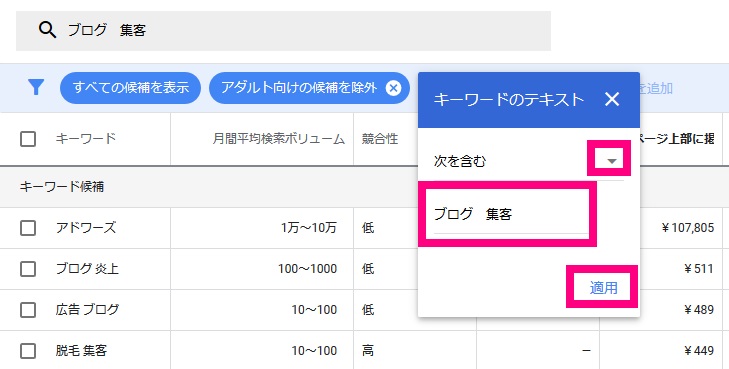The image size is (729, 369).
Task: Toggle the select-all keywords checkbox
Action: [x=28, y=138]
